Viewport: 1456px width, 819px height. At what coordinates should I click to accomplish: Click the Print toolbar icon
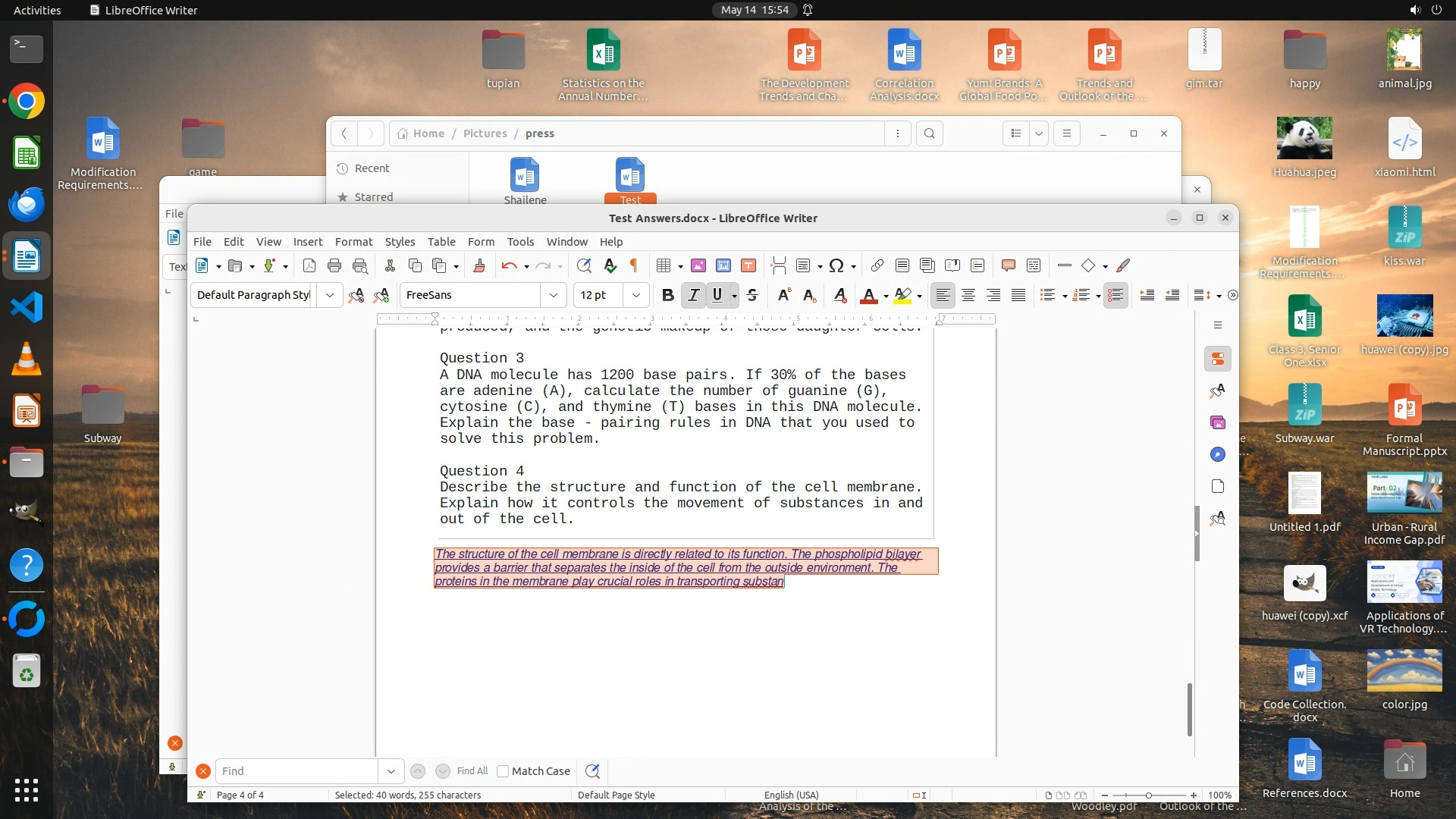(334, 265)
